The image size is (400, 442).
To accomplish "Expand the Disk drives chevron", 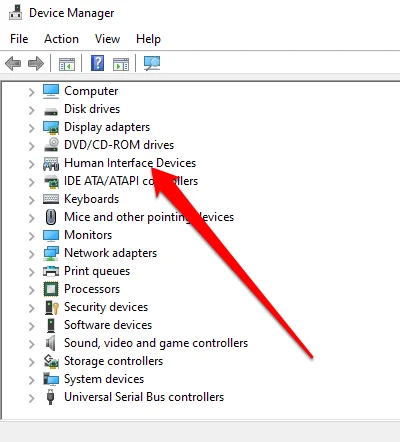I will click(x=31, y=110).
